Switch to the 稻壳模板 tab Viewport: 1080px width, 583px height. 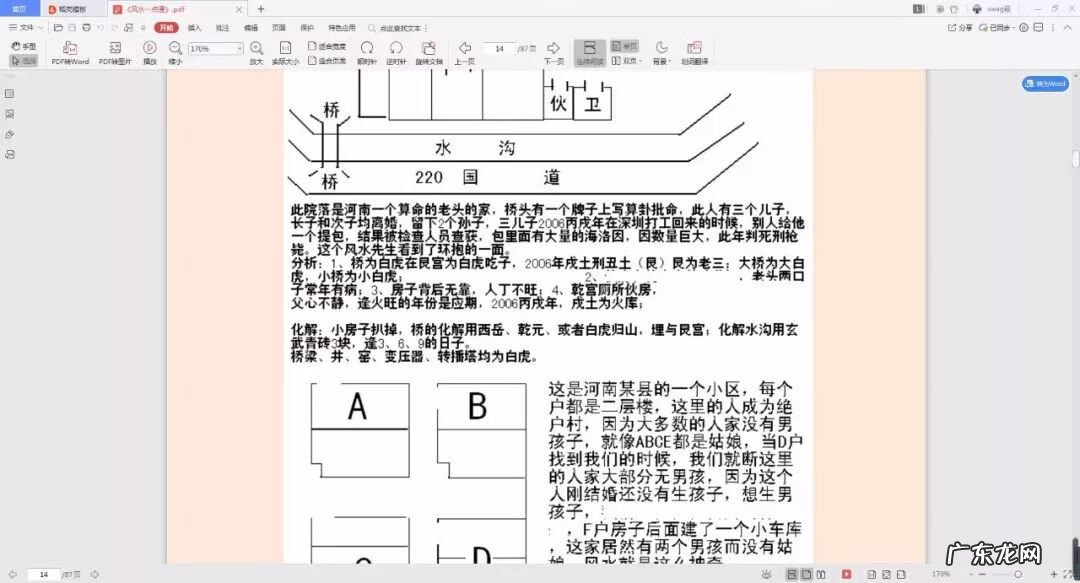click(71, 9)
